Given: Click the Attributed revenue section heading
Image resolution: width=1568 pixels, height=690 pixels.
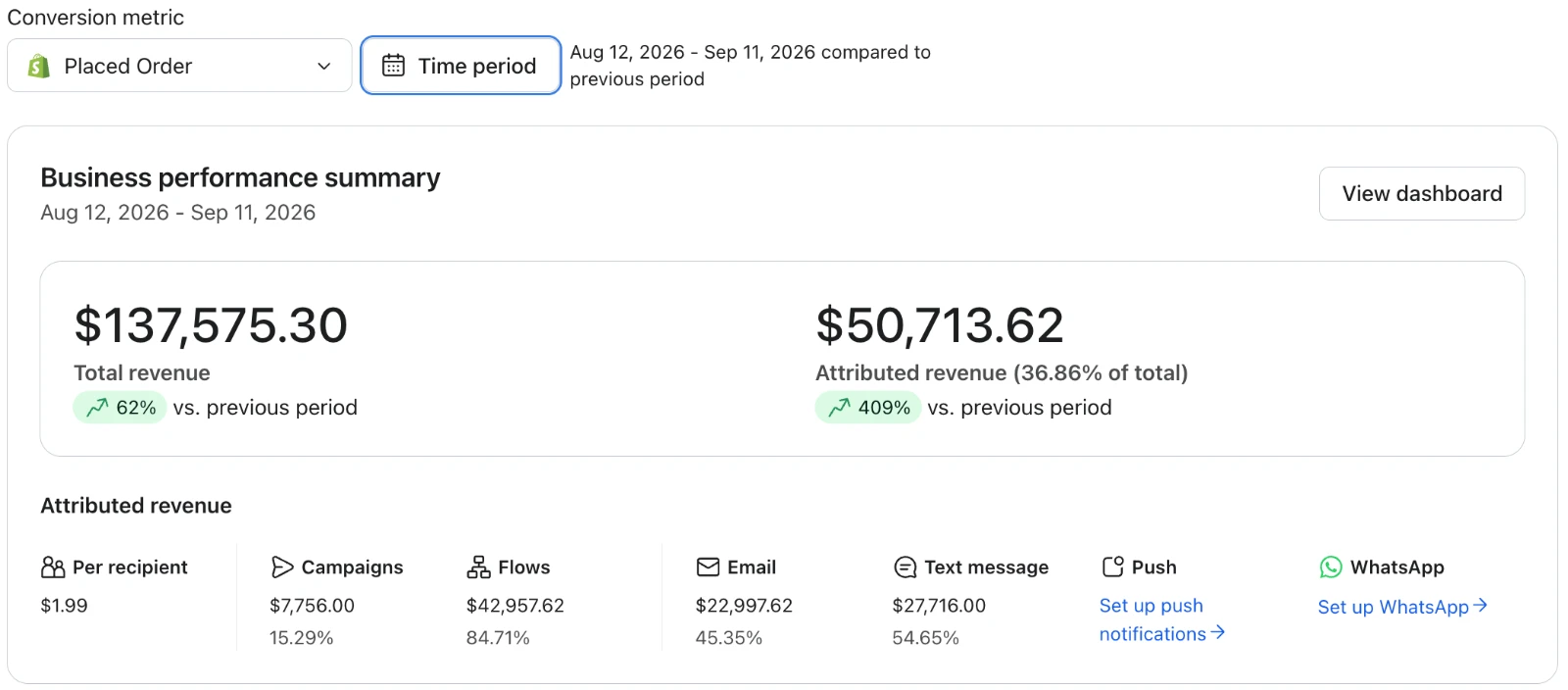Looking at the screenshot, I should point(136,506).
